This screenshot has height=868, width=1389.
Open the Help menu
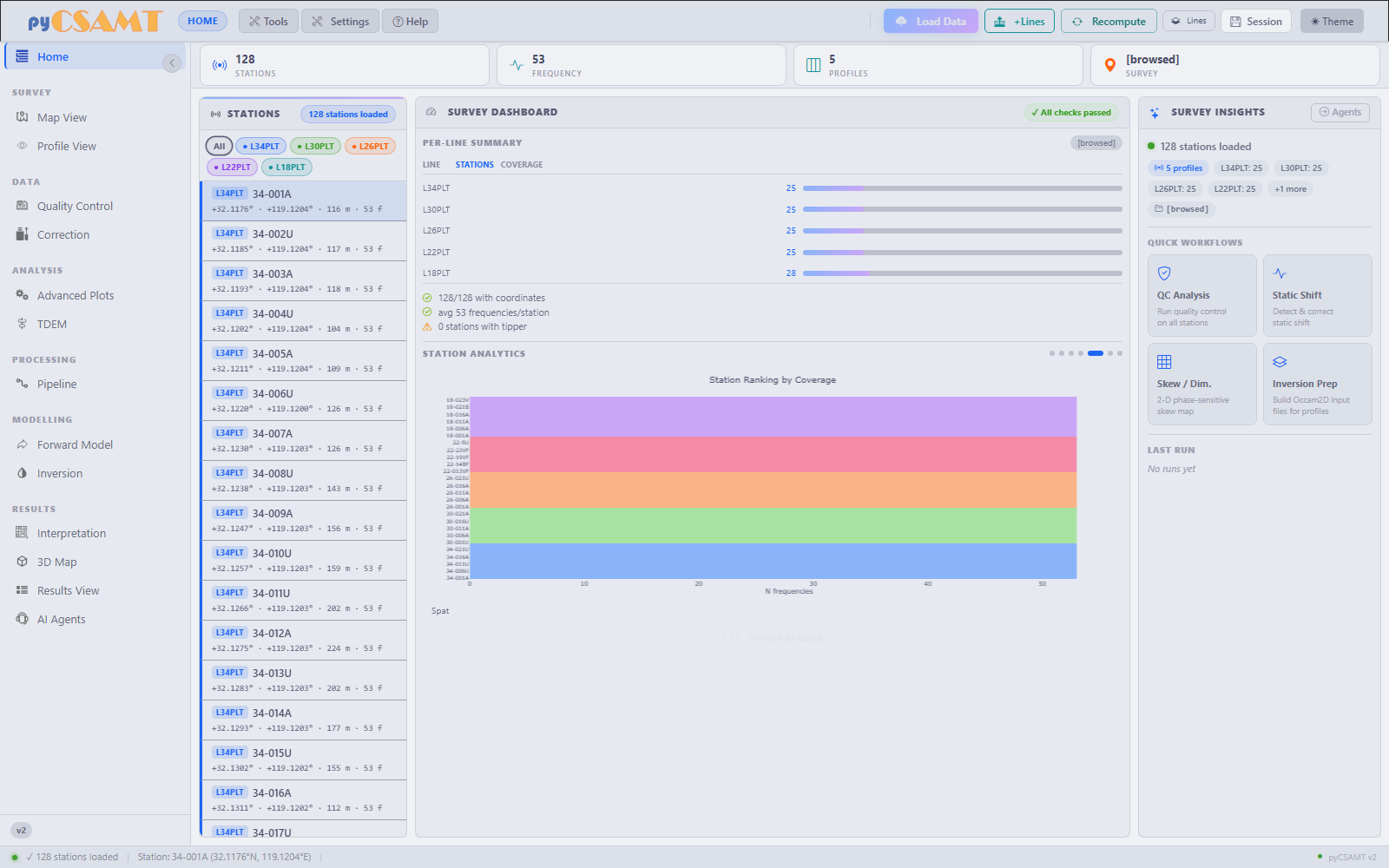[x=411, y=21]
